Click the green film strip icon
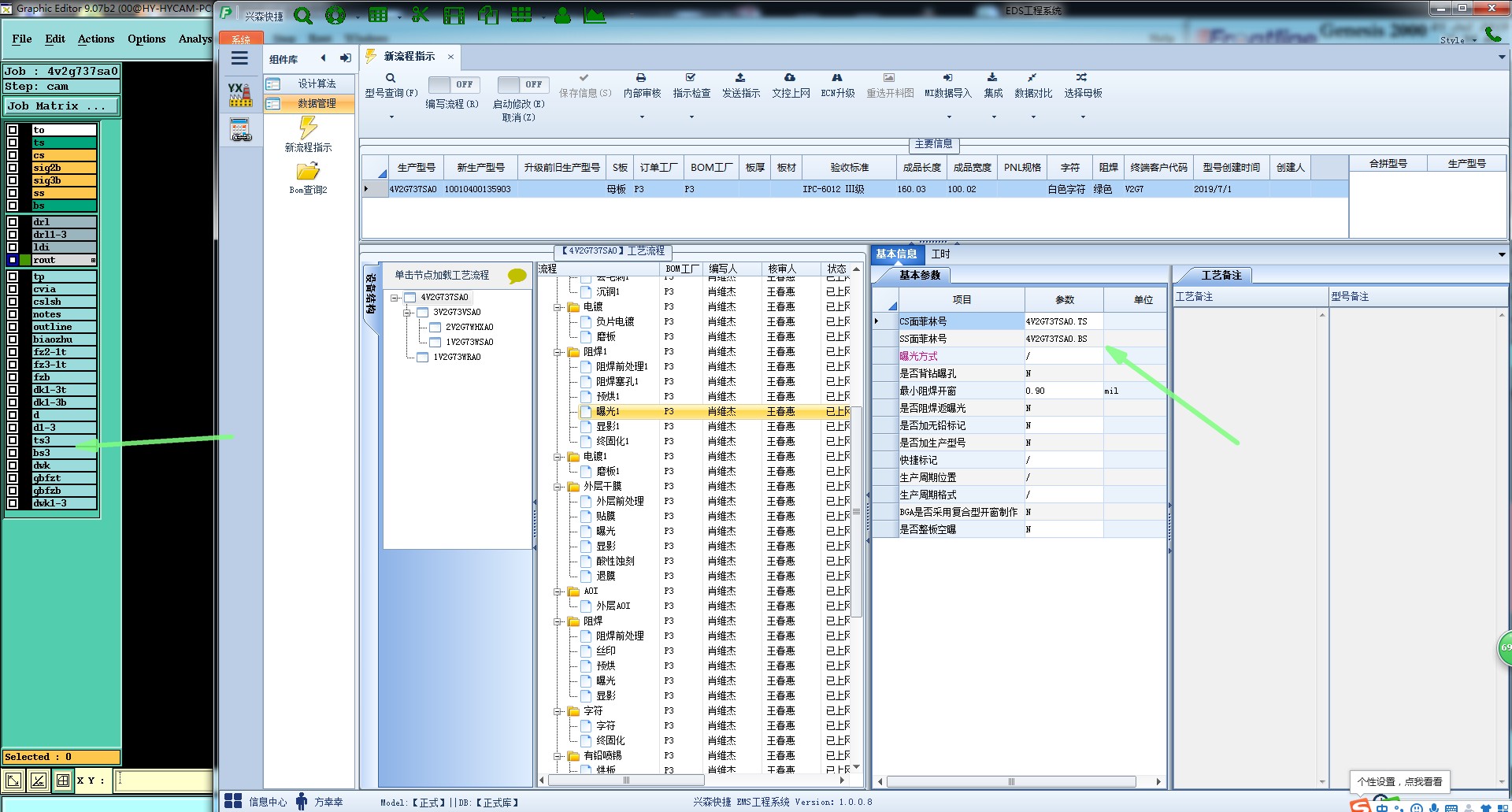1512x812 pixels. click(454, 15)
